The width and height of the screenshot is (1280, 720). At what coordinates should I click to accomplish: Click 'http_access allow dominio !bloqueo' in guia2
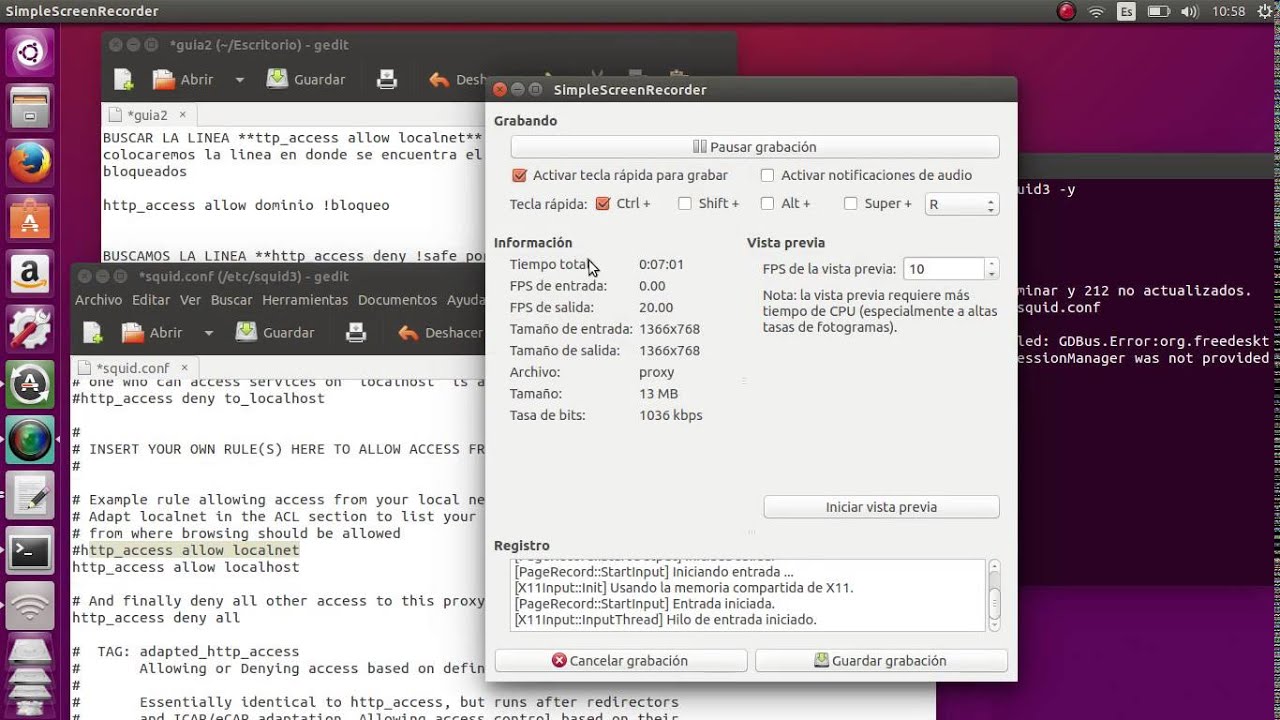(x=246, y=205)
